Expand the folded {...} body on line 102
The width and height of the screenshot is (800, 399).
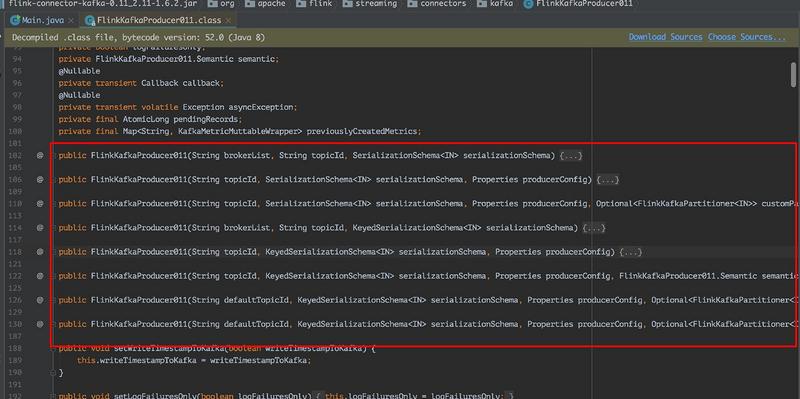point(570,156)
